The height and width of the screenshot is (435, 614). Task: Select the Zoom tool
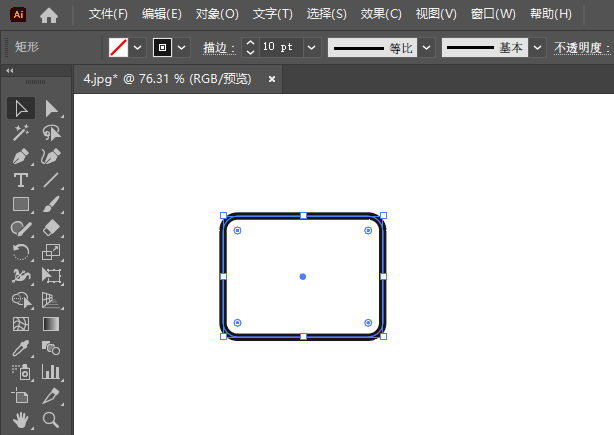click(x=51, y=420)
